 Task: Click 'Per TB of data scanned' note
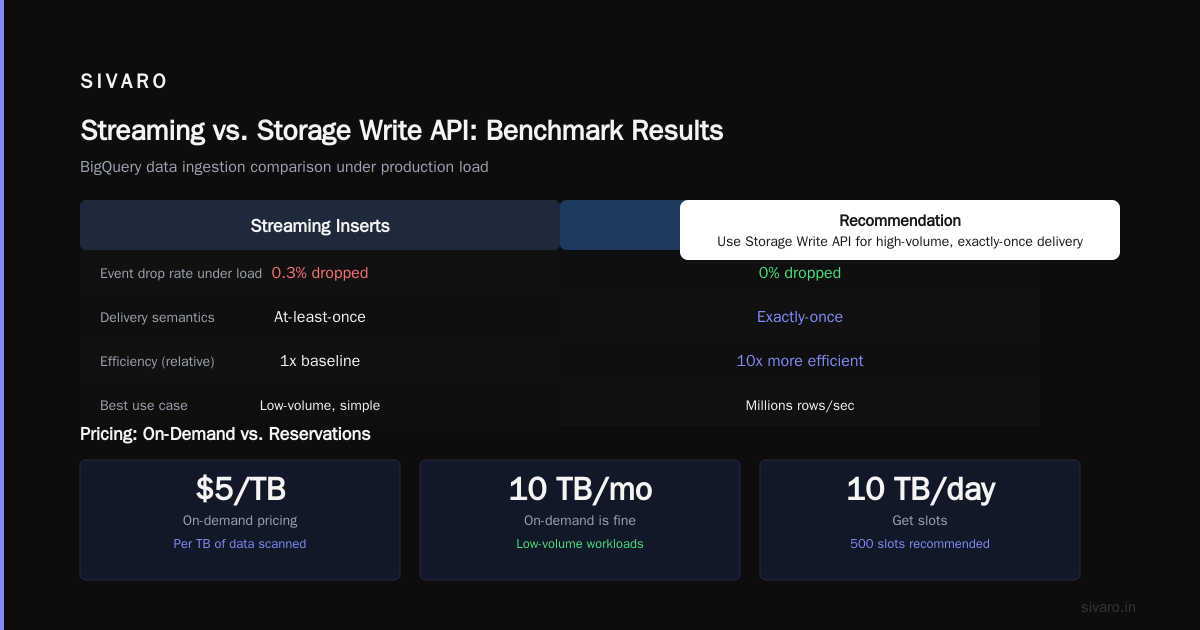[240, 544]
